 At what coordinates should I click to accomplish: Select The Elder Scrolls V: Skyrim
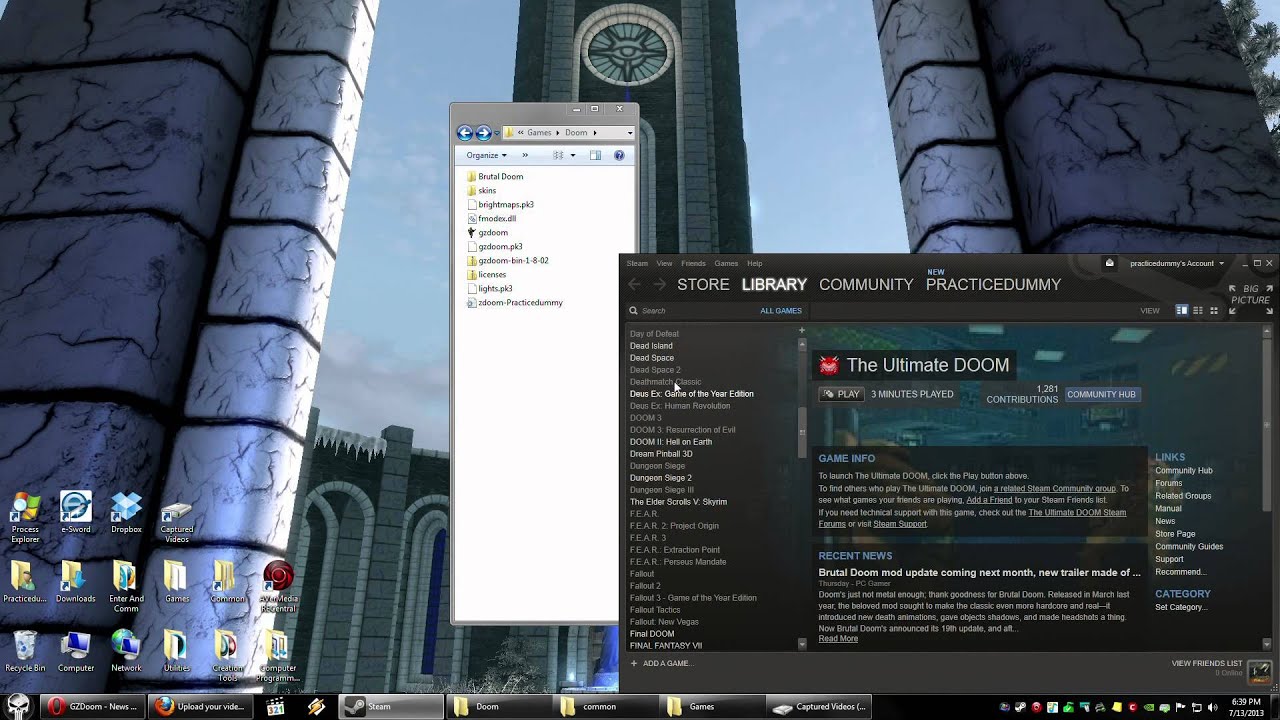pyautogui.click(x=678, y=502)
